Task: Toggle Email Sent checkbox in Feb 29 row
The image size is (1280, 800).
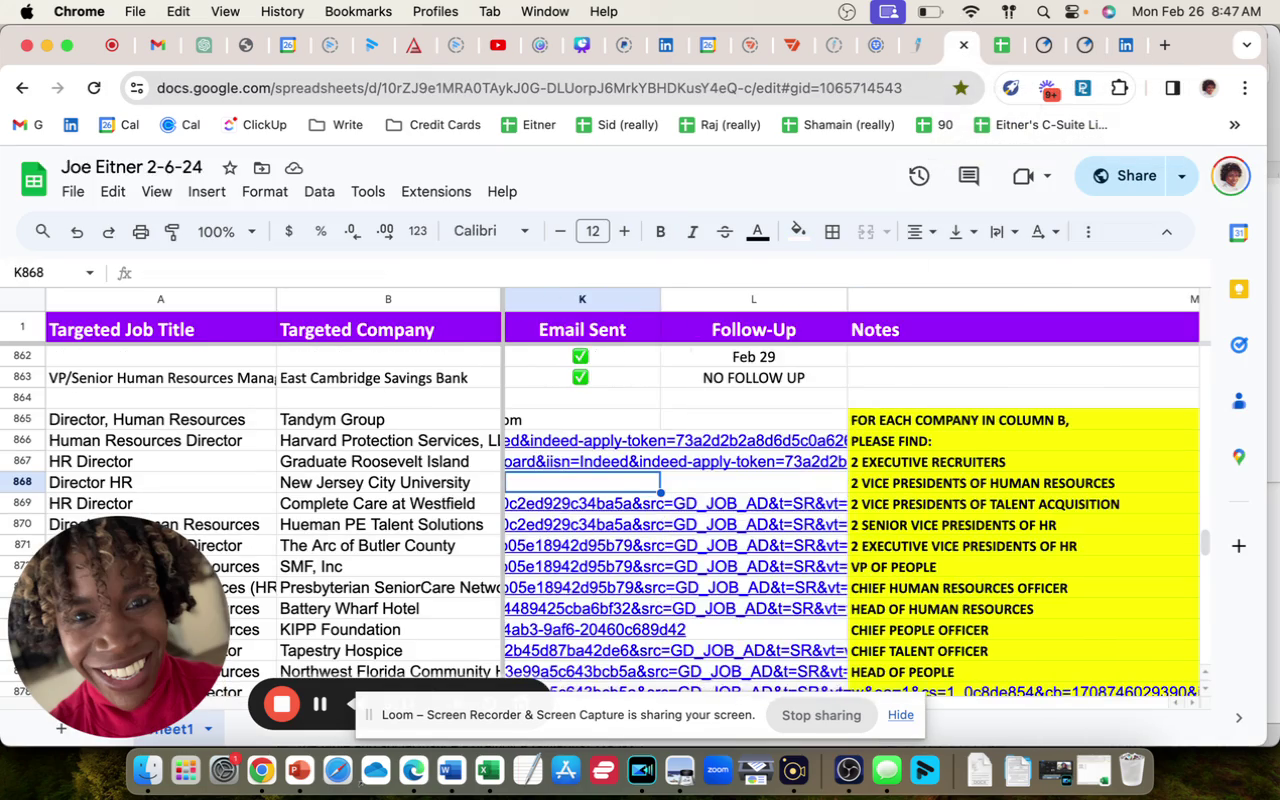Action: pos(580,356)
